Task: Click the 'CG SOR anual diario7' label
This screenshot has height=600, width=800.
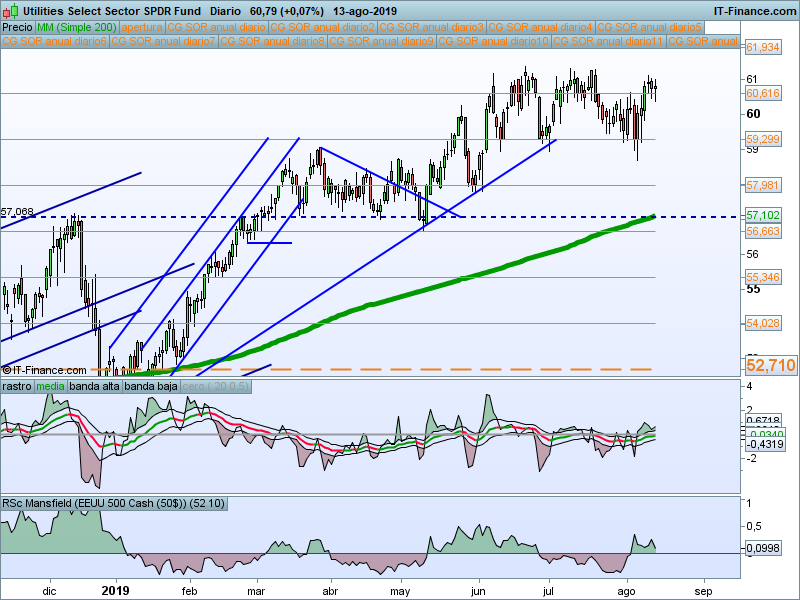Action: click(164, 41)
